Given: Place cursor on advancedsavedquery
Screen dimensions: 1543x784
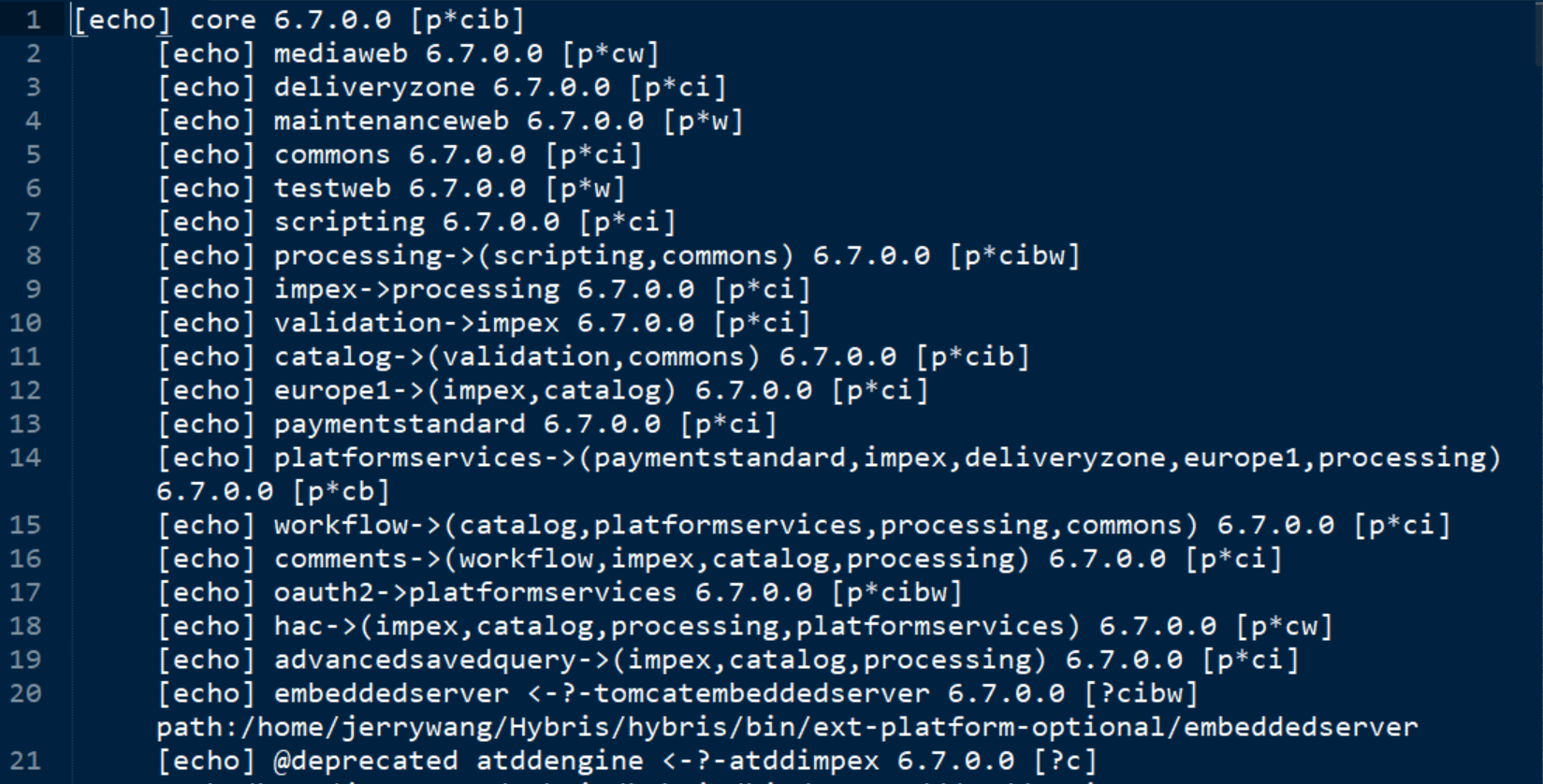Looking at the screenshot, I should 425,660.
